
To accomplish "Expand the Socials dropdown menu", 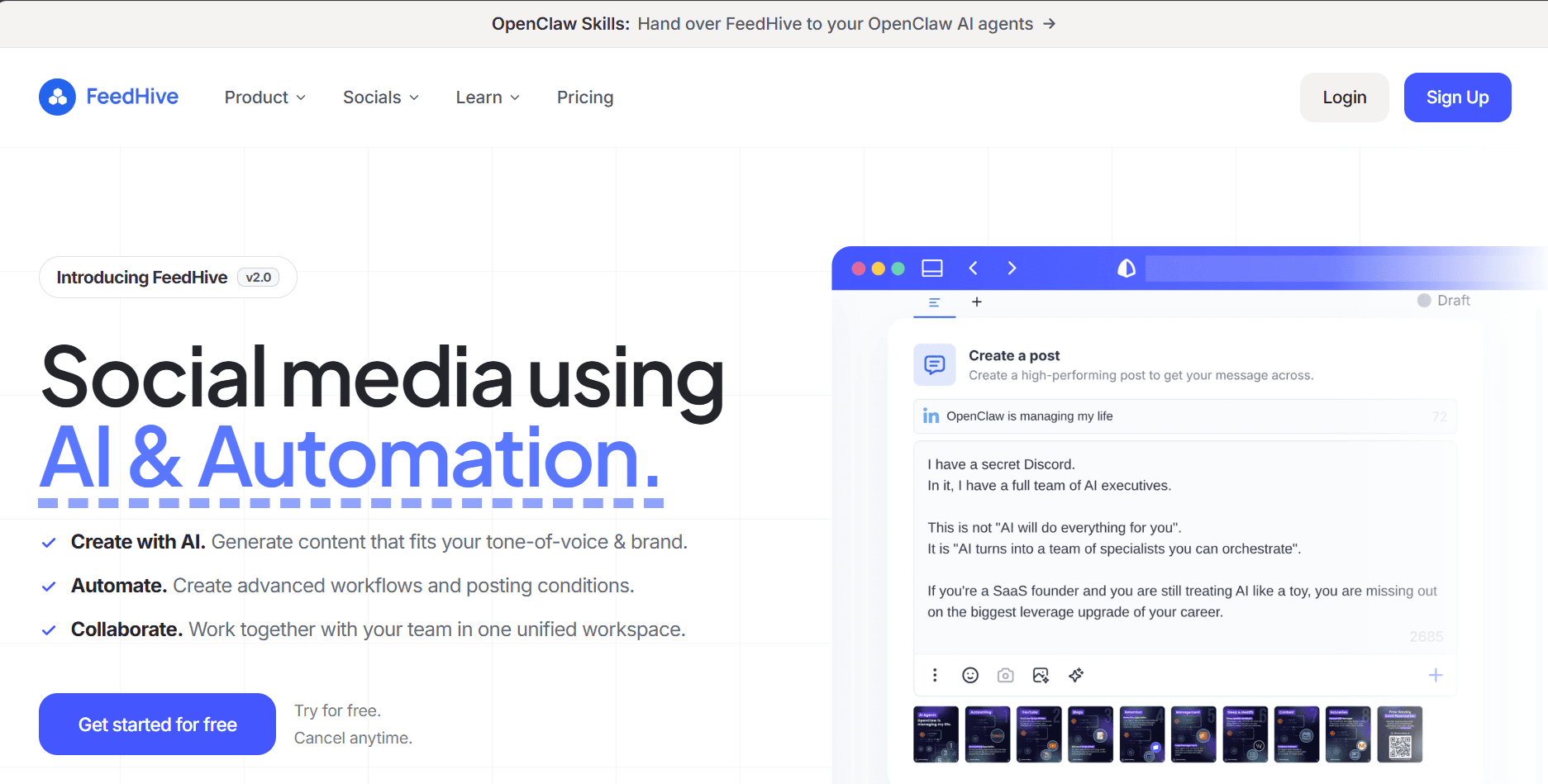I will click(x=381, y=97).
